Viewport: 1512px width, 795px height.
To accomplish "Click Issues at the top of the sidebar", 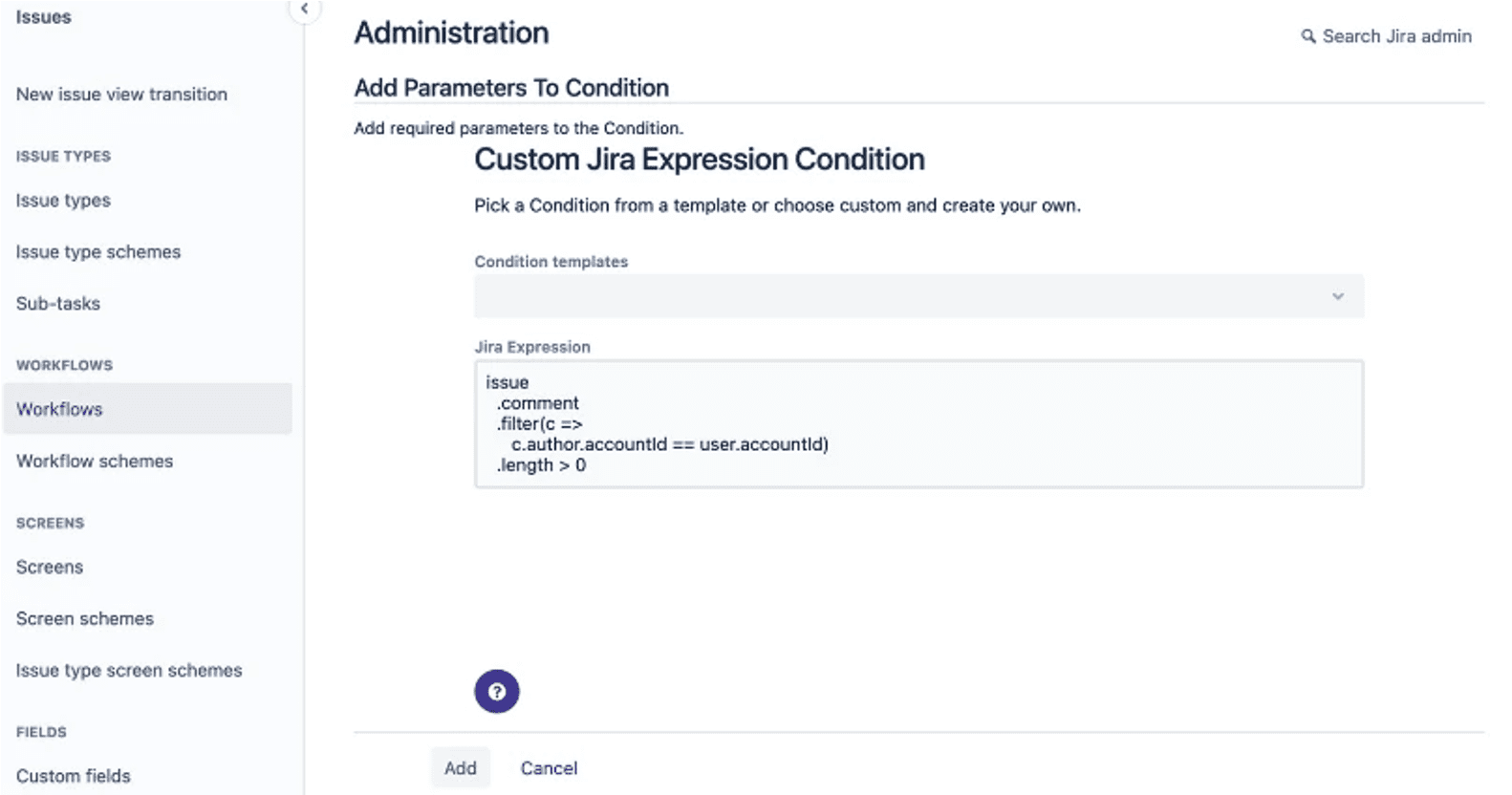I will coord(42,16).
